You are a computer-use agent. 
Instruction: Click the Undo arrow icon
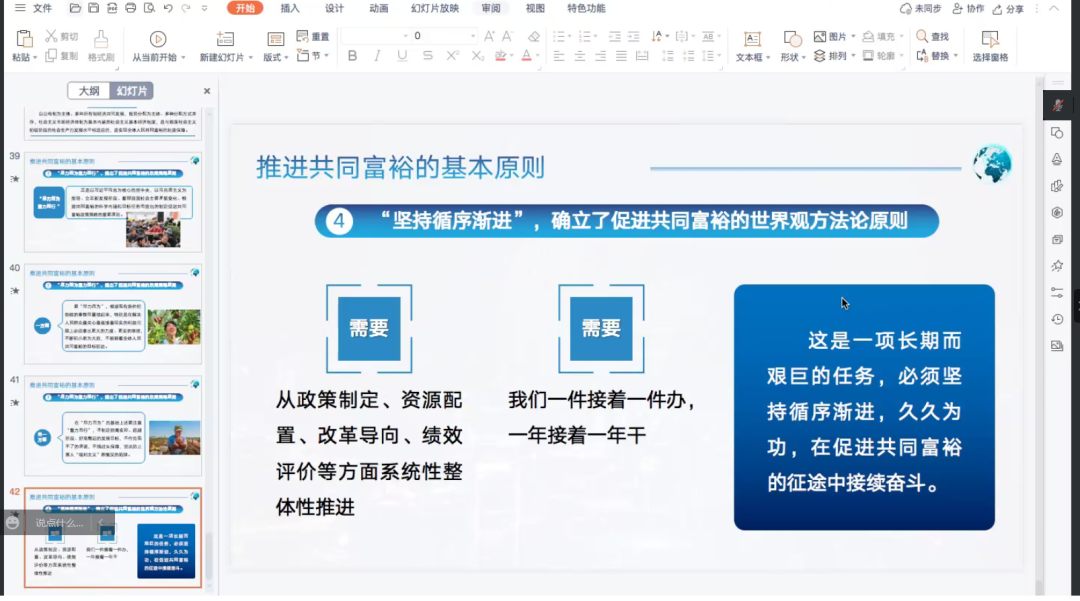167,8
